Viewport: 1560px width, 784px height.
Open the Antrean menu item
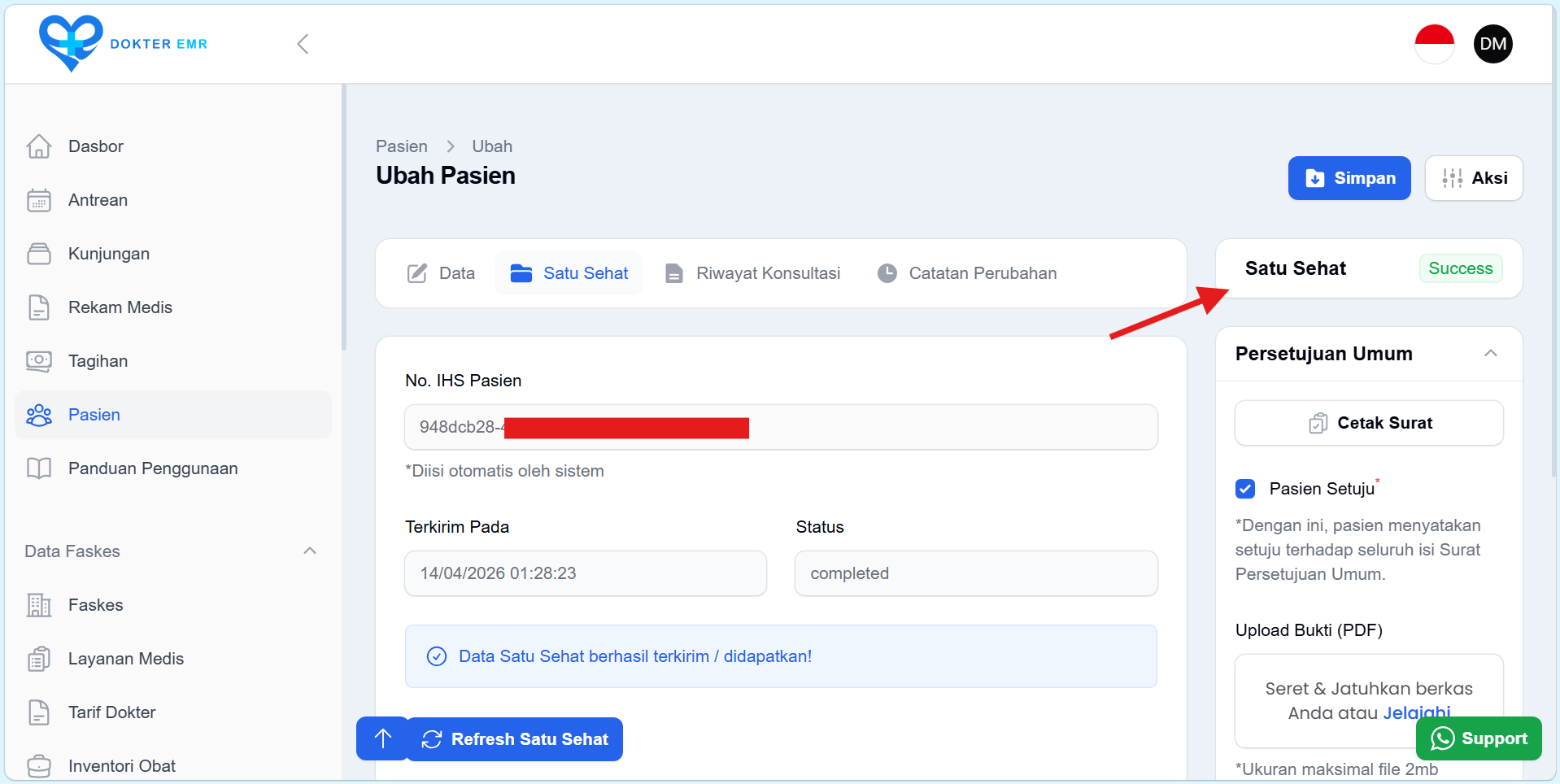[173, 200]
